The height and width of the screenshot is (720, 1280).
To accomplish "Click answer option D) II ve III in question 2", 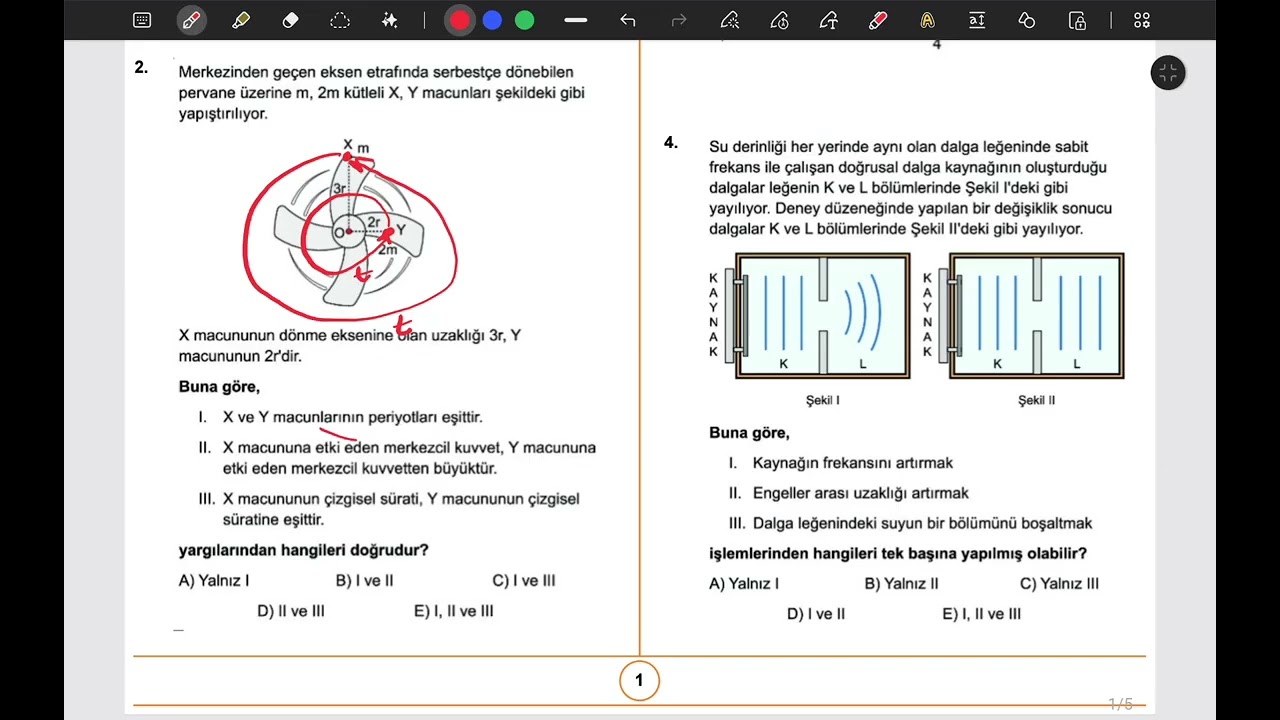I will pyautogui.click(x=291, y=611).
